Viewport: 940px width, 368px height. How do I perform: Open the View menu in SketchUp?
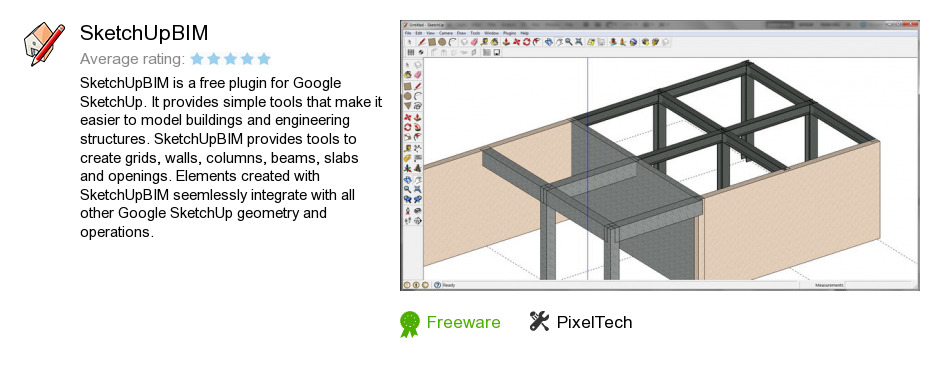point(430,33)
